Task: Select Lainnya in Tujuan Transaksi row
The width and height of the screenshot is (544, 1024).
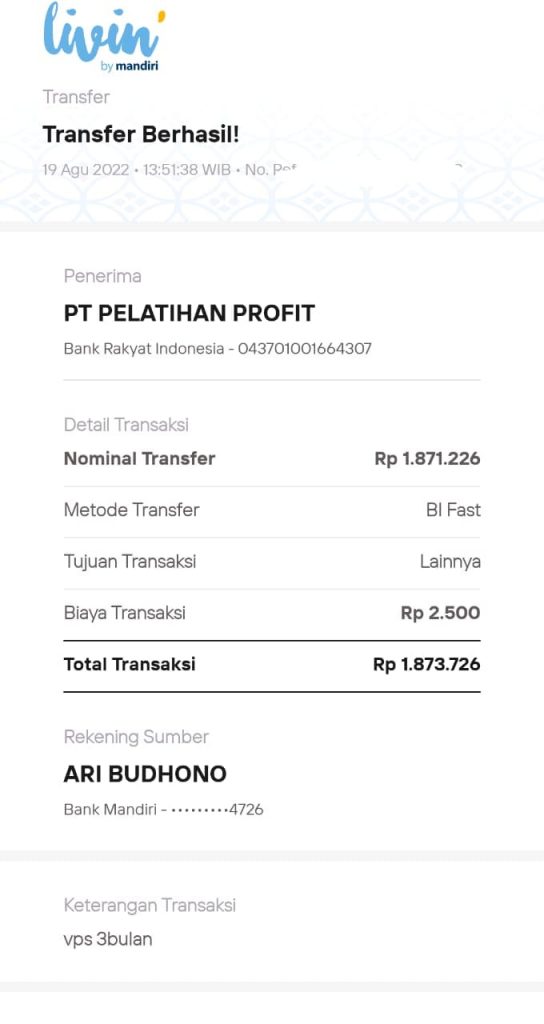Action: click(450, 562)
